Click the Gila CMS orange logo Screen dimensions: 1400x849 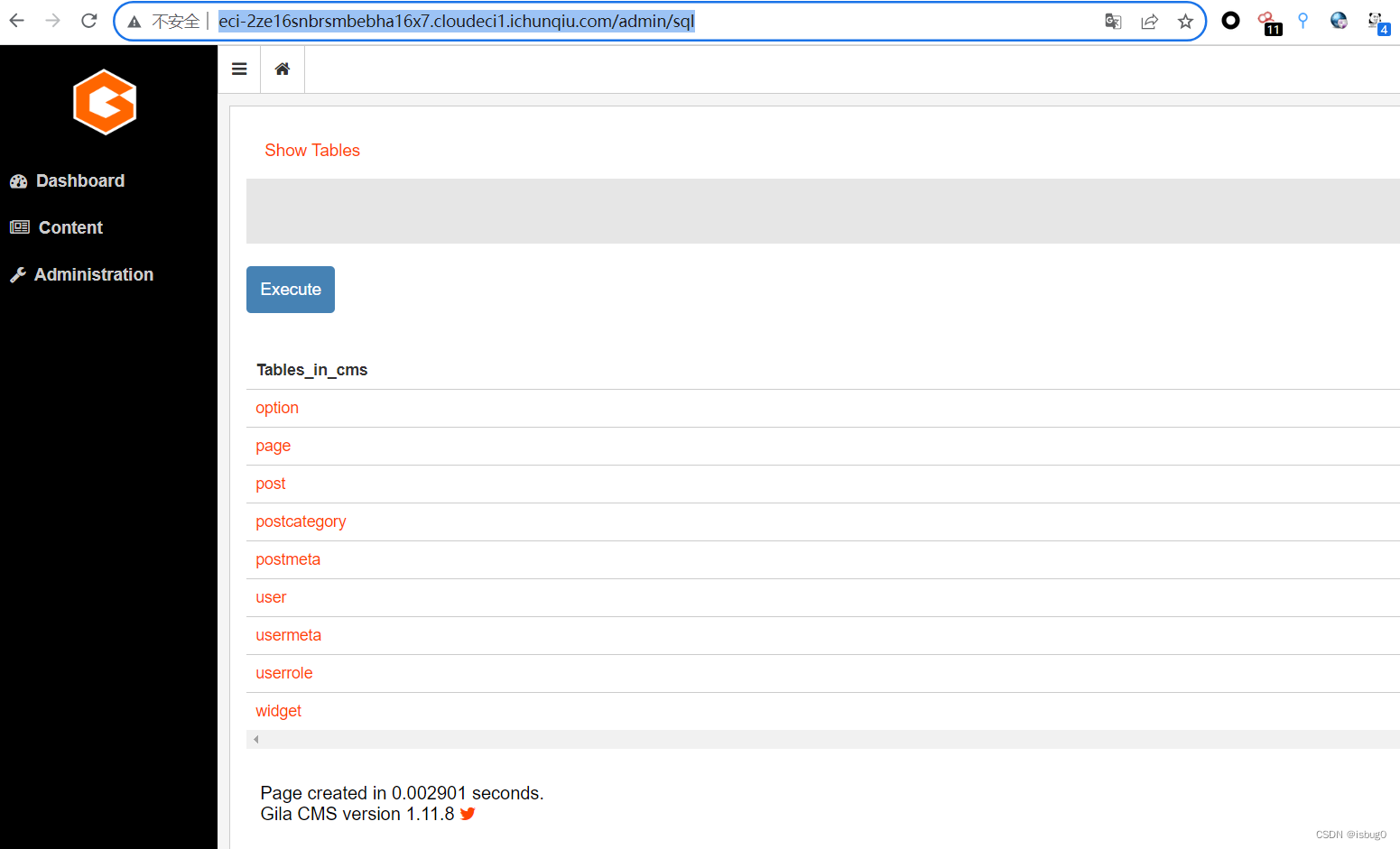pyautogui.click(x=105, y=102)
